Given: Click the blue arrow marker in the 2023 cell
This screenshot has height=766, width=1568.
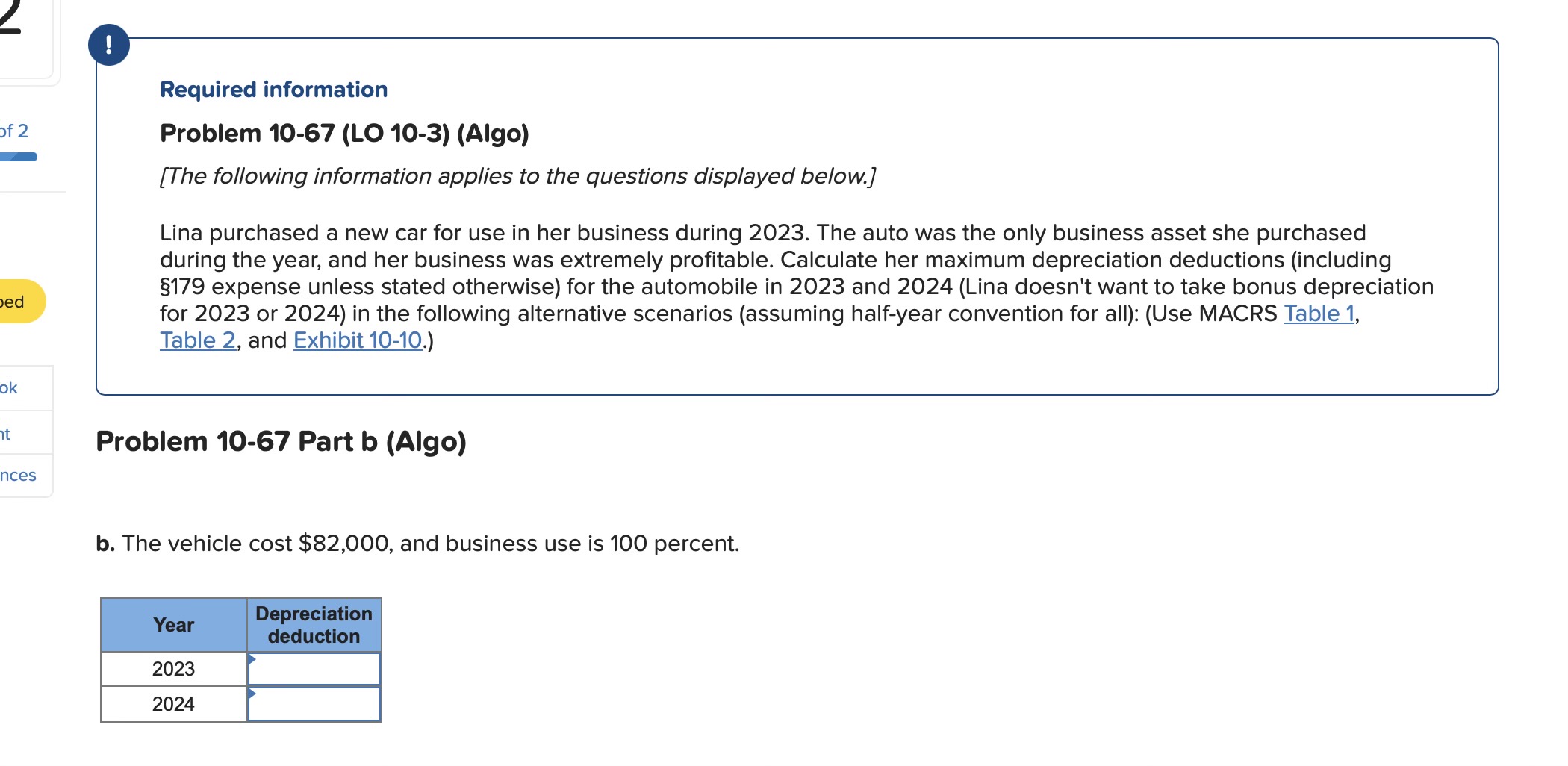Looking at the screenshot, I should [252, 659].
